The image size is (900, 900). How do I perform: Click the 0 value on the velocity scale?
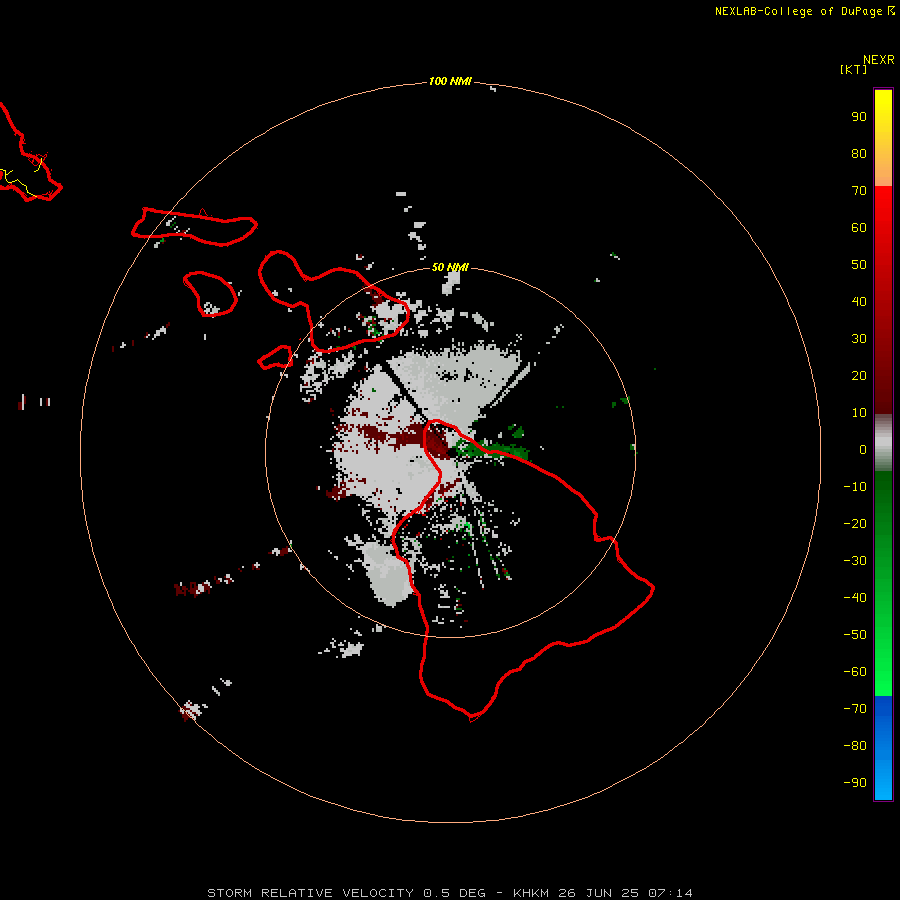click(863, 449)
